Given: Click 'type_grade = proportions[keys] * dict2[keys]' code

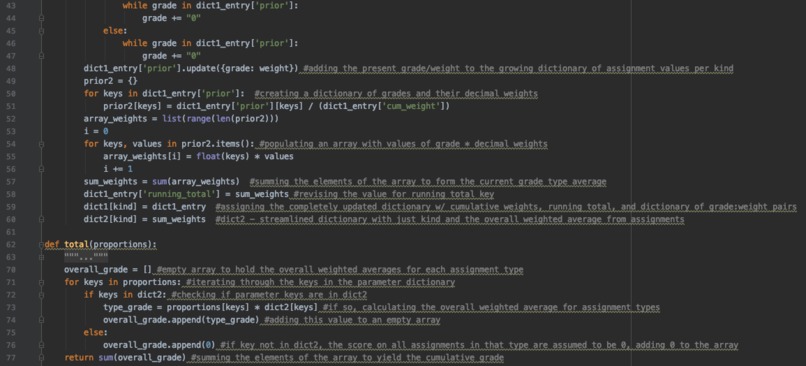Looking at the screenshot, I should (x=210, y=307).
